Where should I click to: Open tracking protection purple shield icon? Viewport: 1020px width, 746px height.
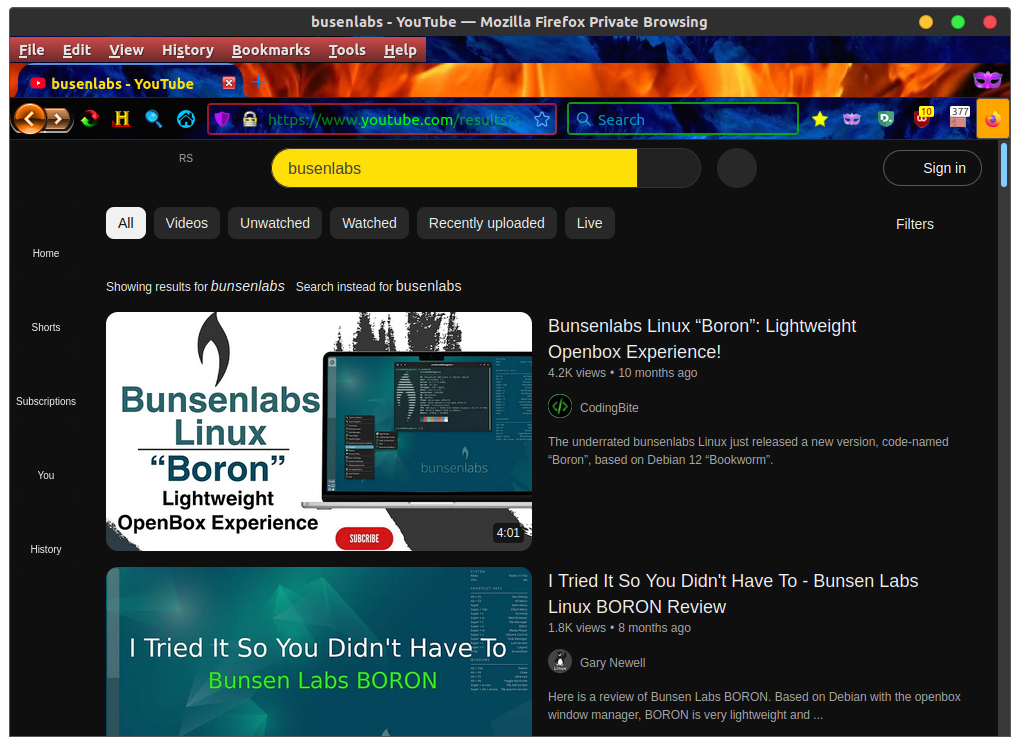(222, 119)
